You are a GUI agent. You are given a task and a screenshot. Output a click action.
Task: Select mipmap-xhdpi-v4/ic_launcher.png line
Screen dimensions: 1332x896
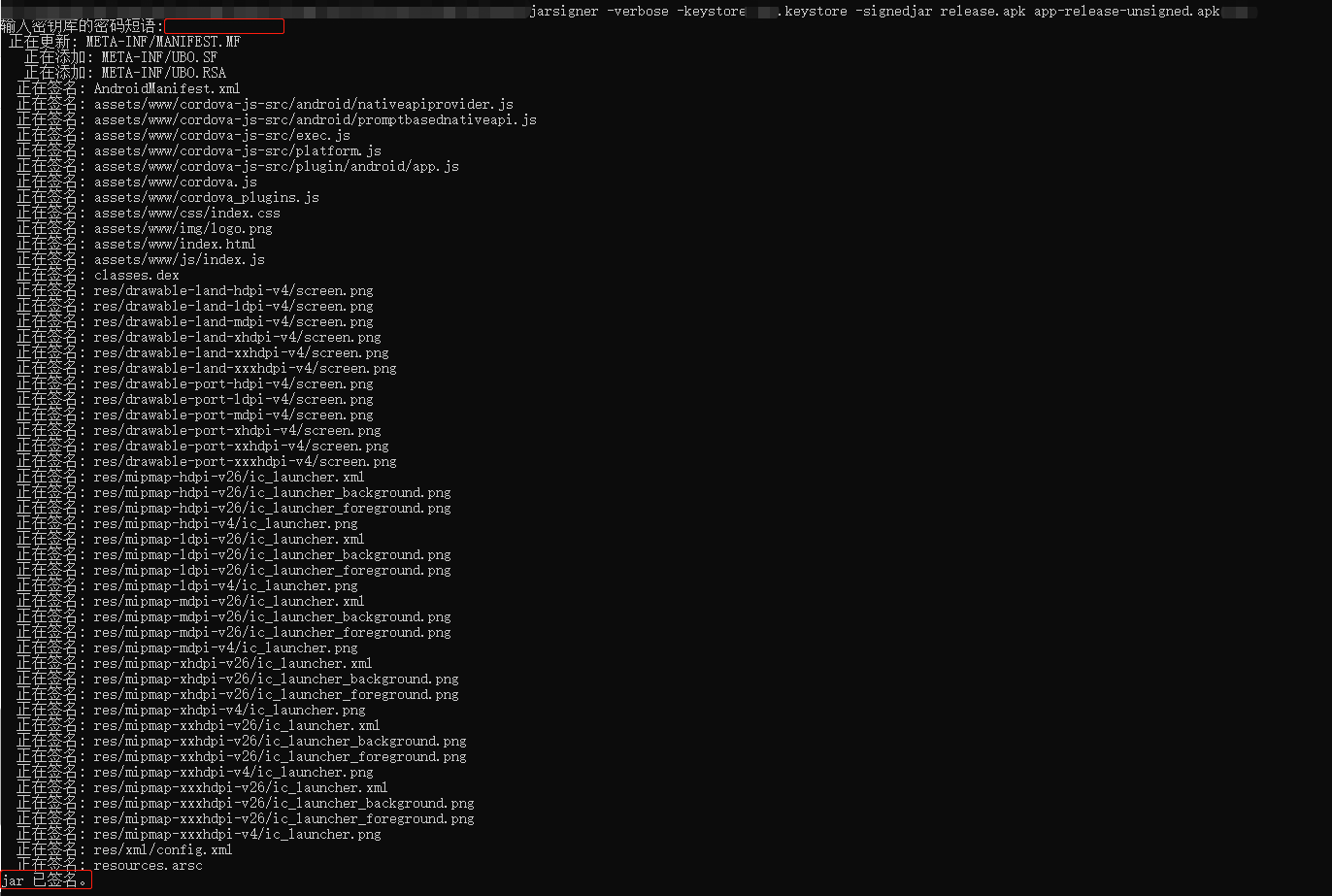click(190, 710)
